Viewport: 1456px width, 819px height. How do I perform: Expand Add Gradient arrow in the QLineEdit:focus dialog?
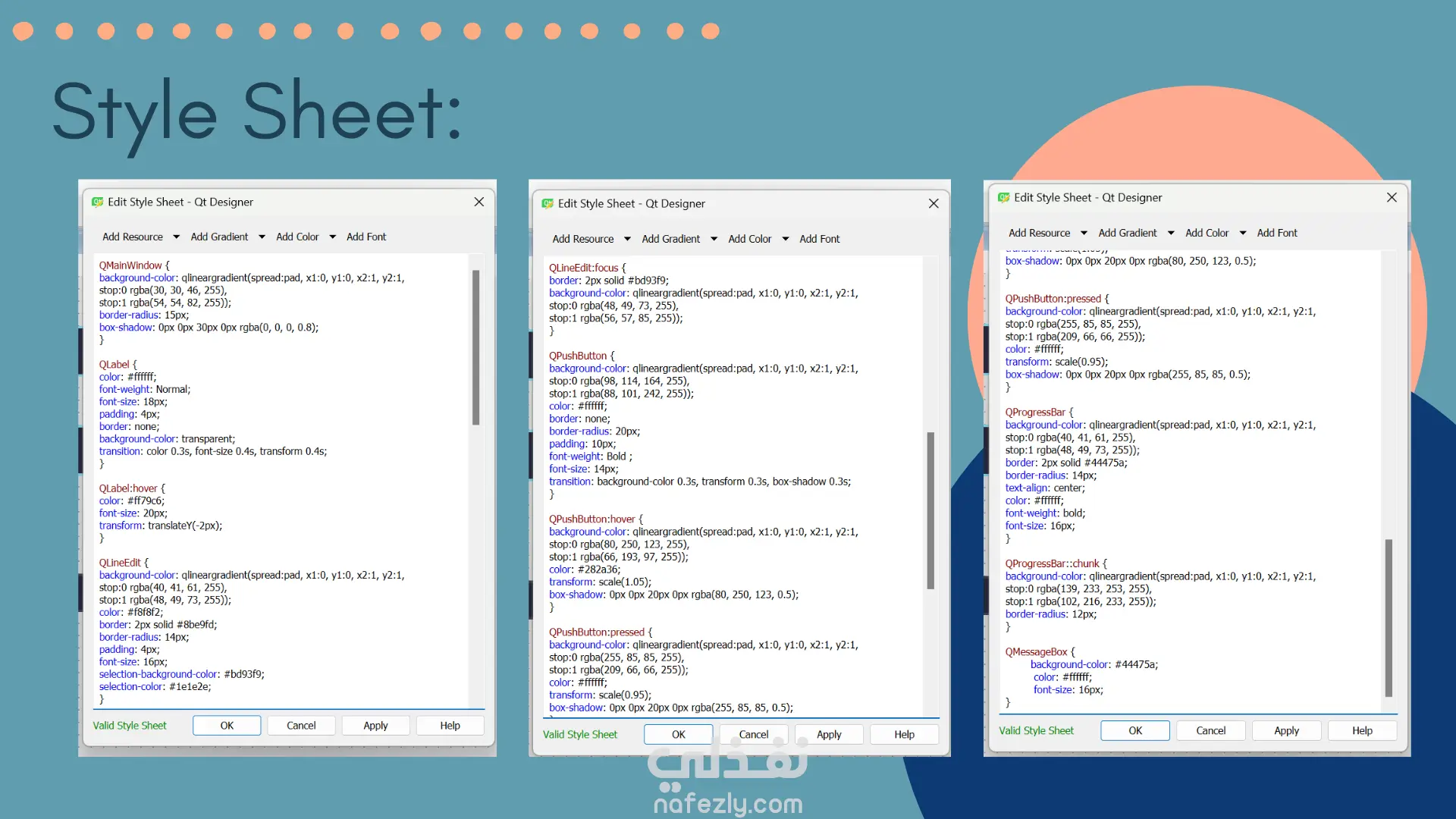click(x=714, y=239)
